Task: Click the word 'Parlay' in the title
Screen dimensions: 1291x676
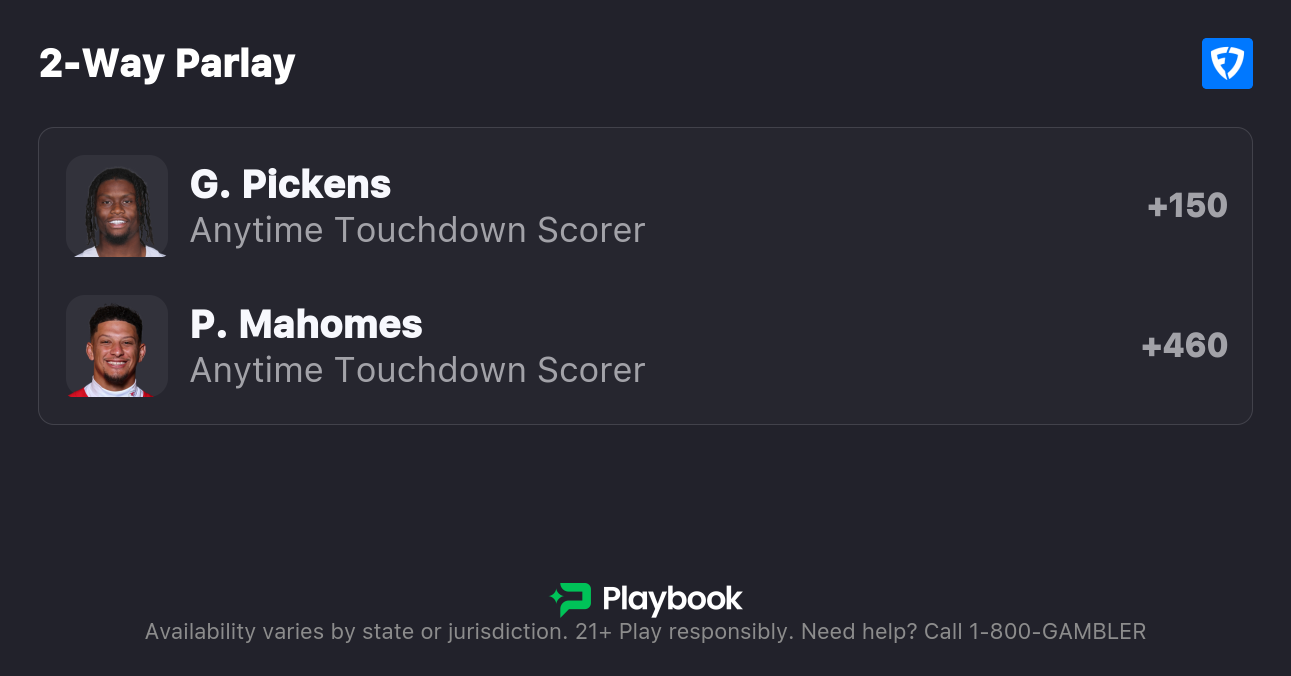Action: click(235, 64)
